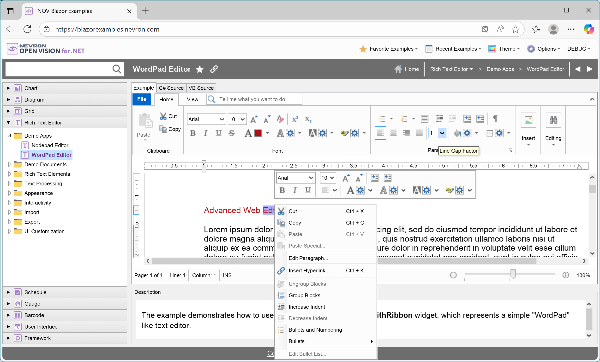Click the ribbon Cut scissors button
This screenshot has height=362, width=600.
point(168,116)
